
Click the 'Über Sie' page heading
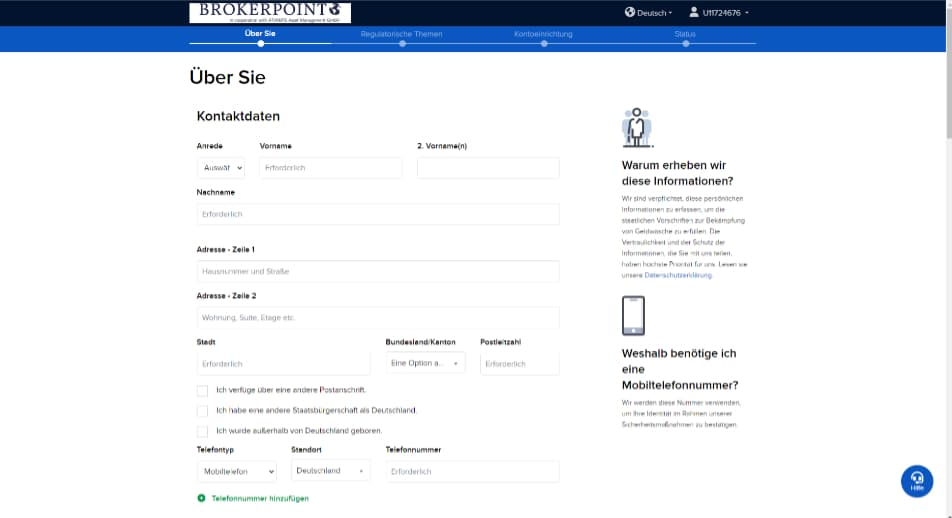point(227,77)
